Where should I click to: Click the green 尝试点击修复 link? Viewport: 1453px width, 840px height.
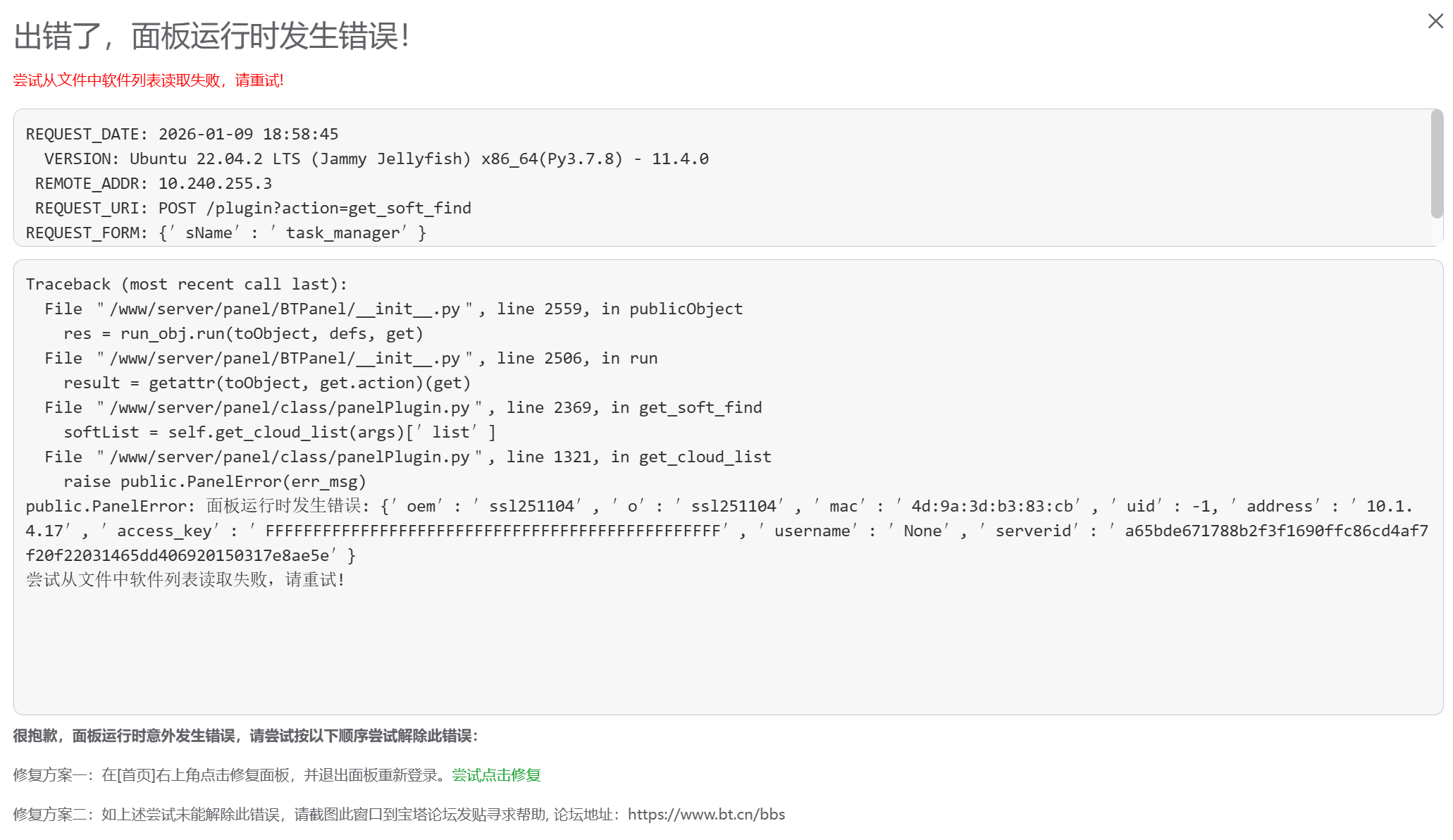click(x=496, y=775)
